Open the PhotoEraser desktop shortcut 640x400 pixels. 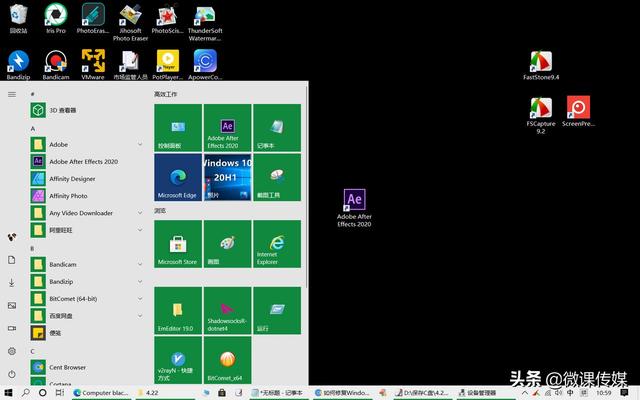pos(93,18)
